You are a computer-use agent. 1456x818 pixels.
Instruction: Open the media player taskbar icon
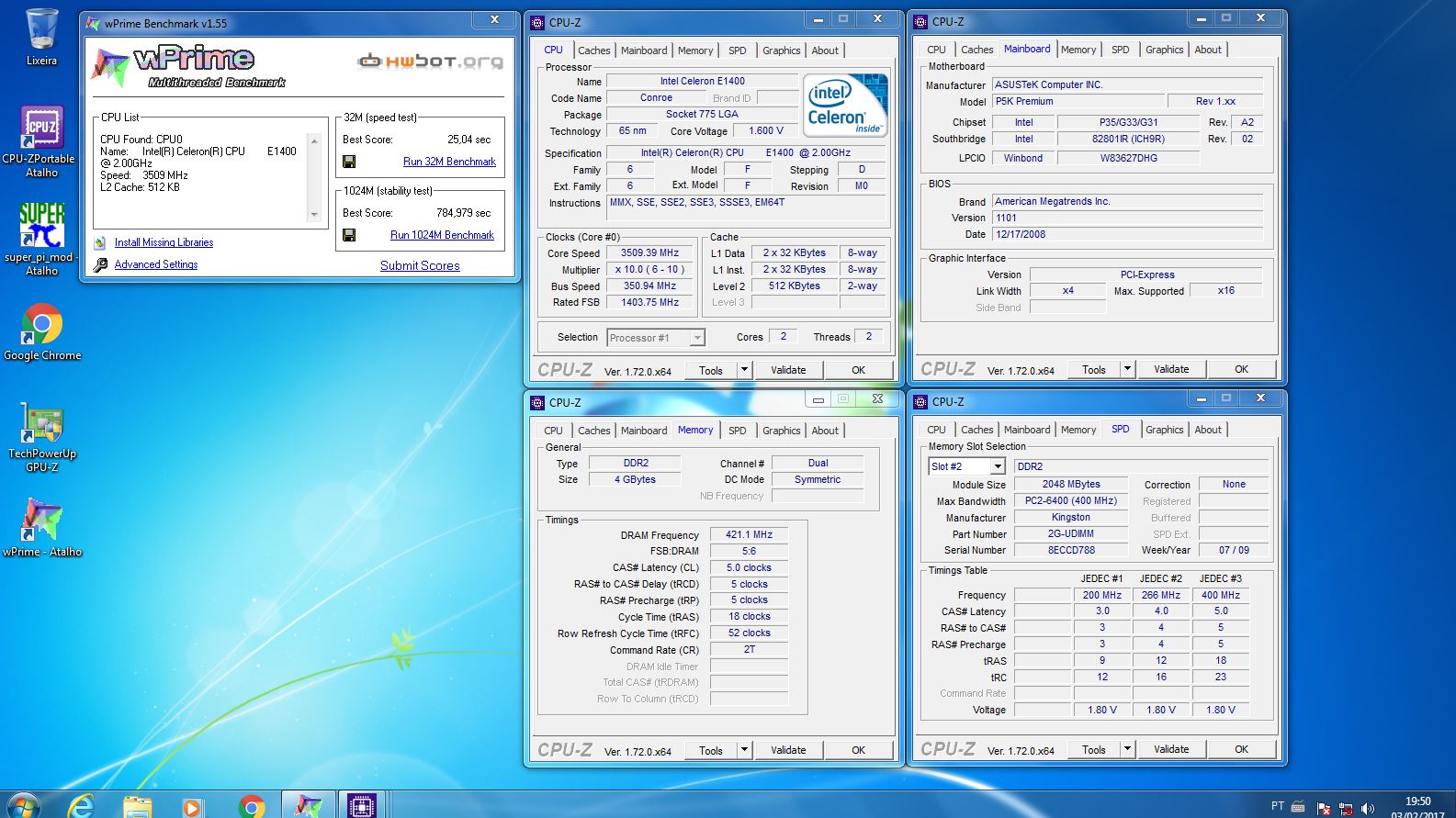coord(191,807)
